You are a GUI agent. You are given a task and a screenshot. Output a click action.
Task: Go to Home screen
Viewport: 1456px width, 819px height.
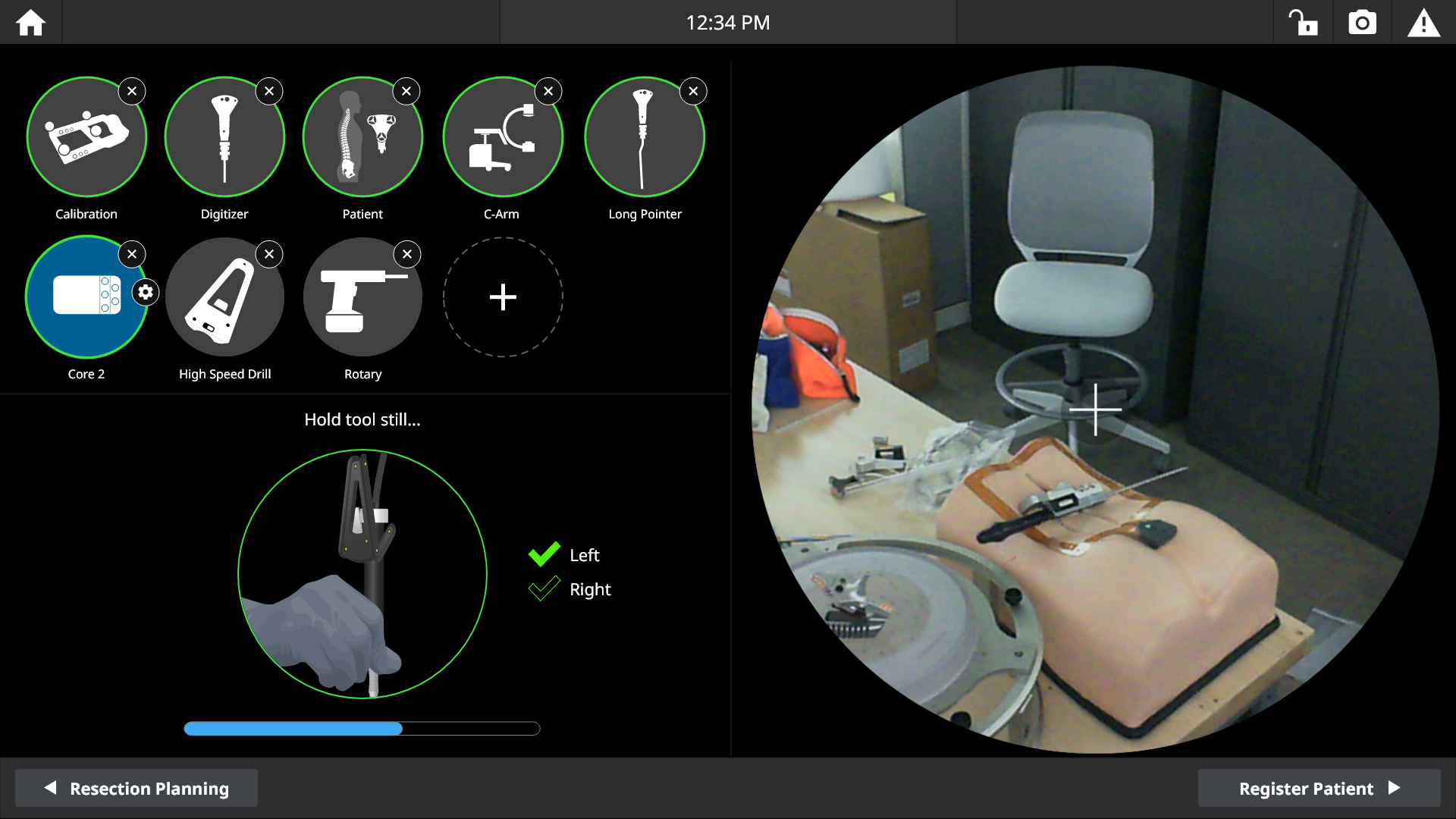pyautogui.click(x=30, y=23)
